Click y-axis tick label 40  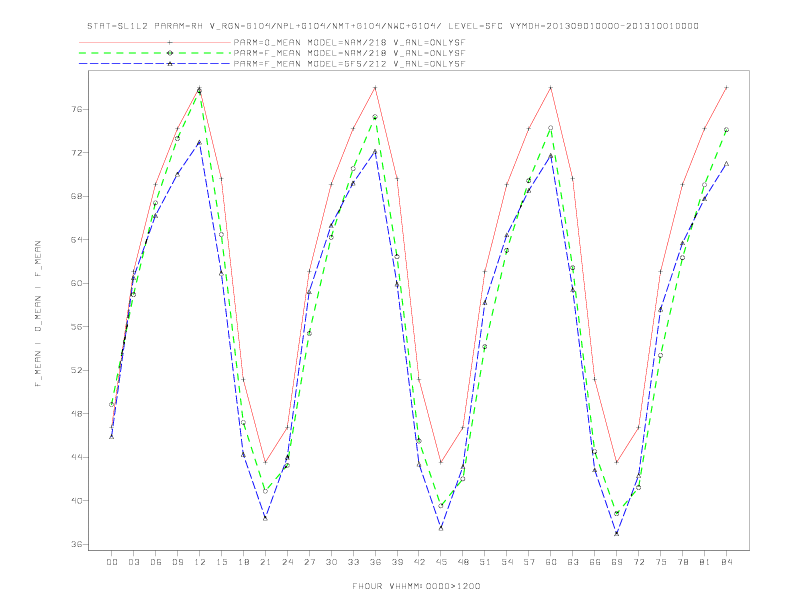point(76,501)
